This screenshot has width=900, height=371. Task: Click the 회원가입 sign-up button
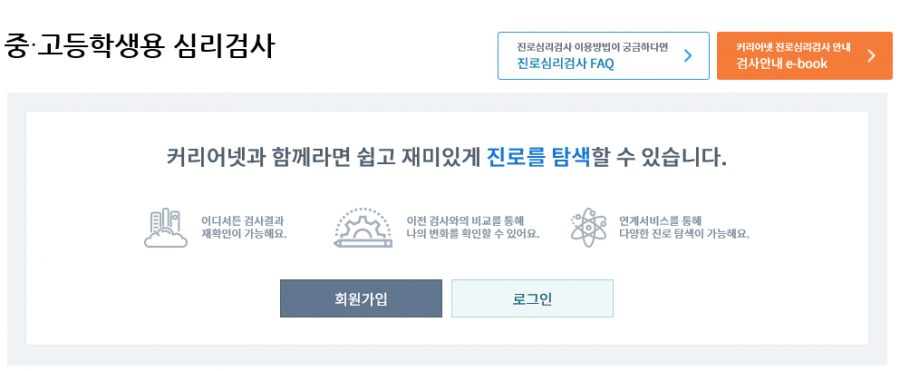tap(361, 299)
